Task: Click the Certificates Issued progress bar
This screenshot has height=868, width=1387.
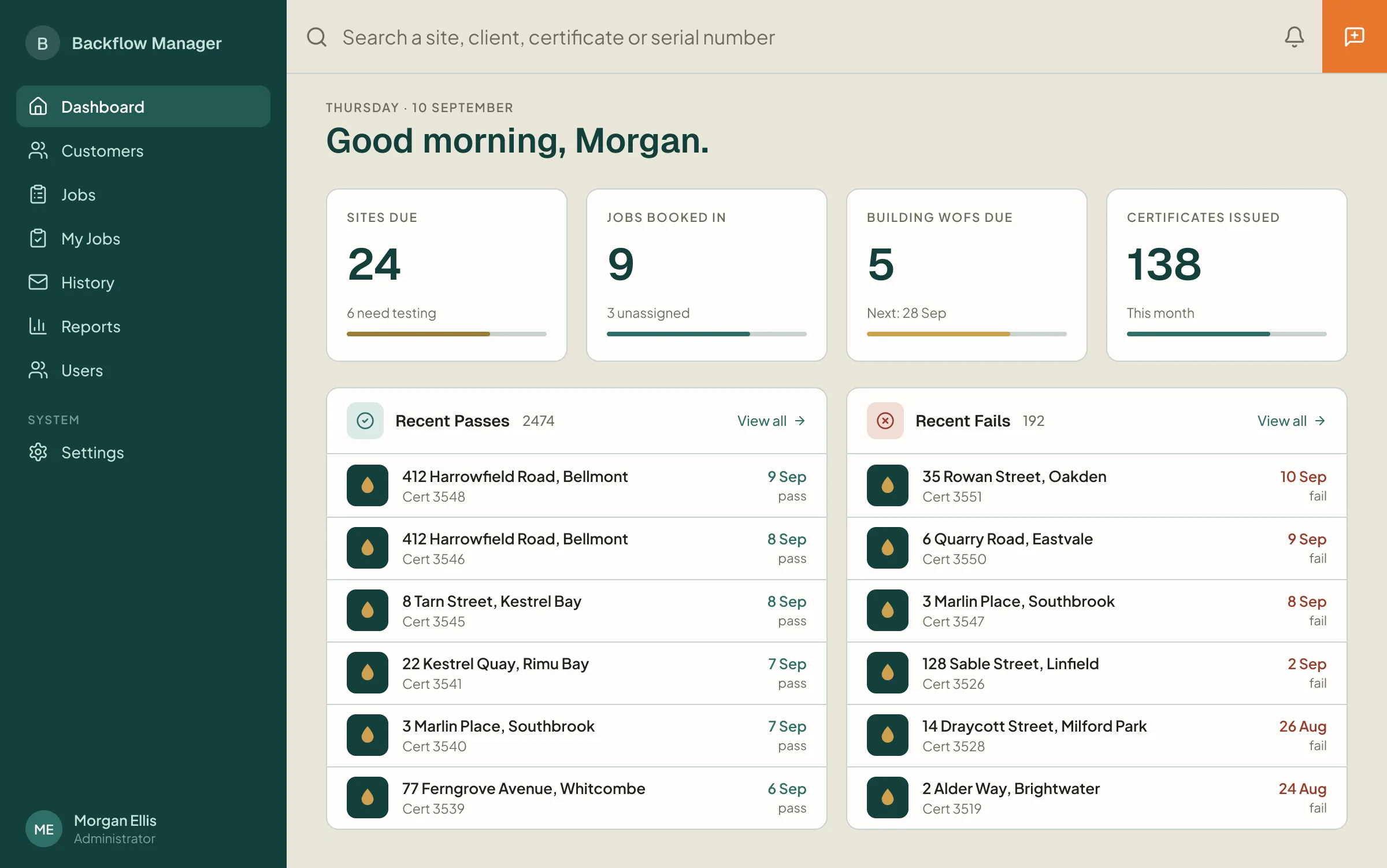Action: tap(1227, 334)
